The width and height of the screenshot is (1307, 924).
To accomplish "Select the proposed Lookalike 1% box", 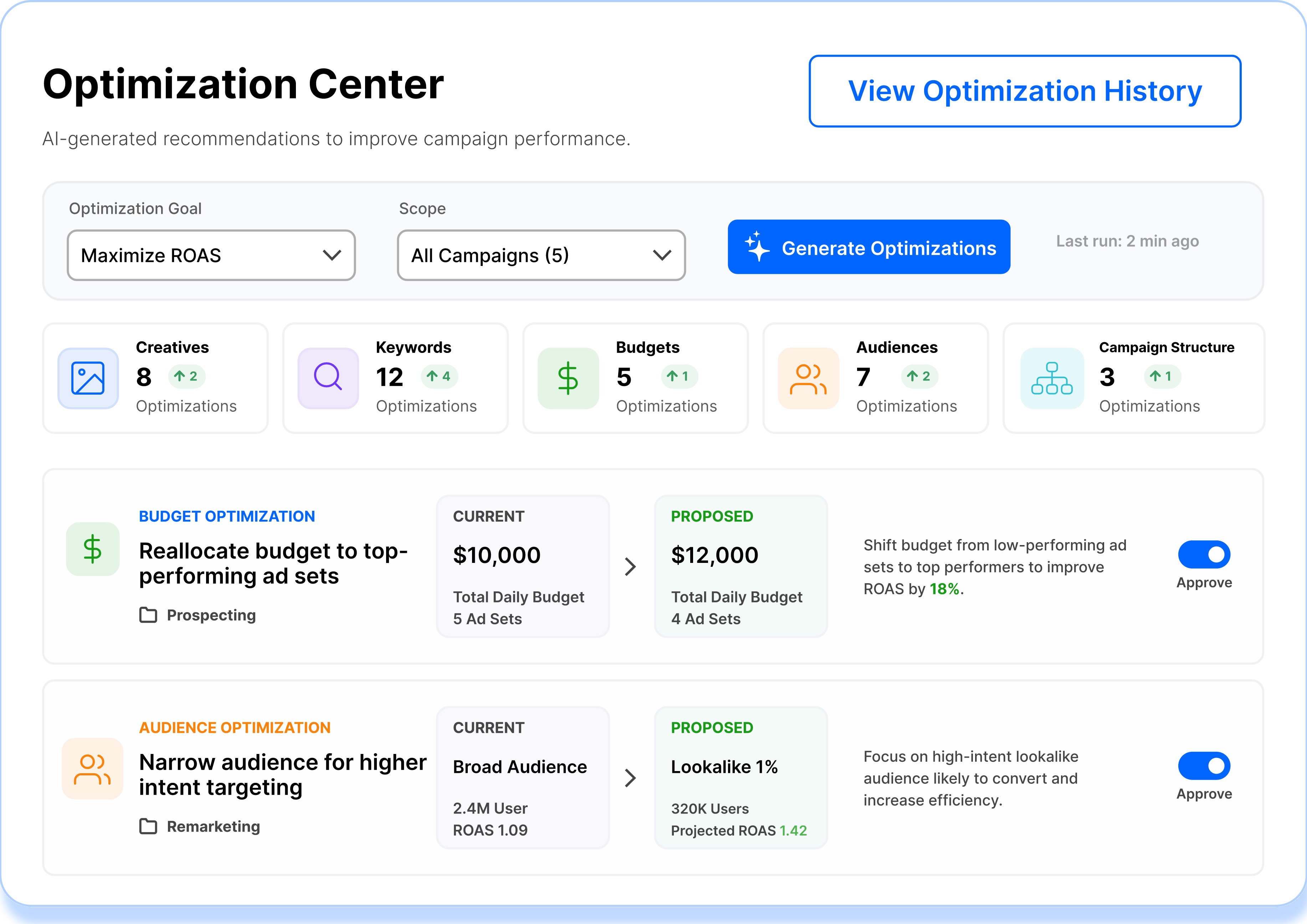I will [740, 778].
